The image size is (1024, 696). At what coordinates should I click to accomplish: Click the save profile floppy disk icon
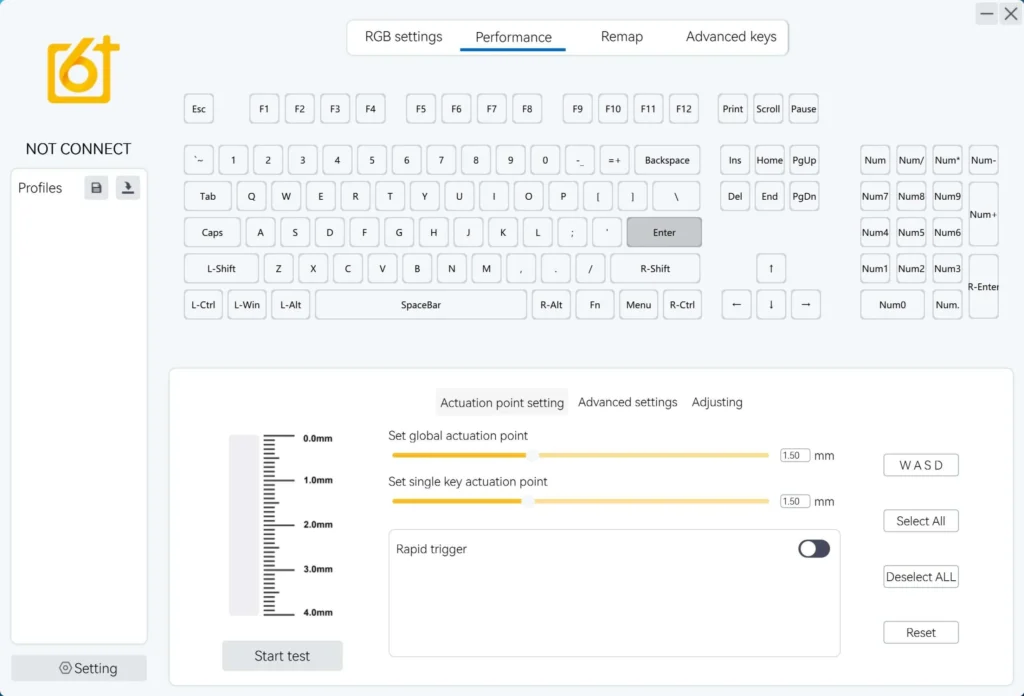(x=96, y=188)
